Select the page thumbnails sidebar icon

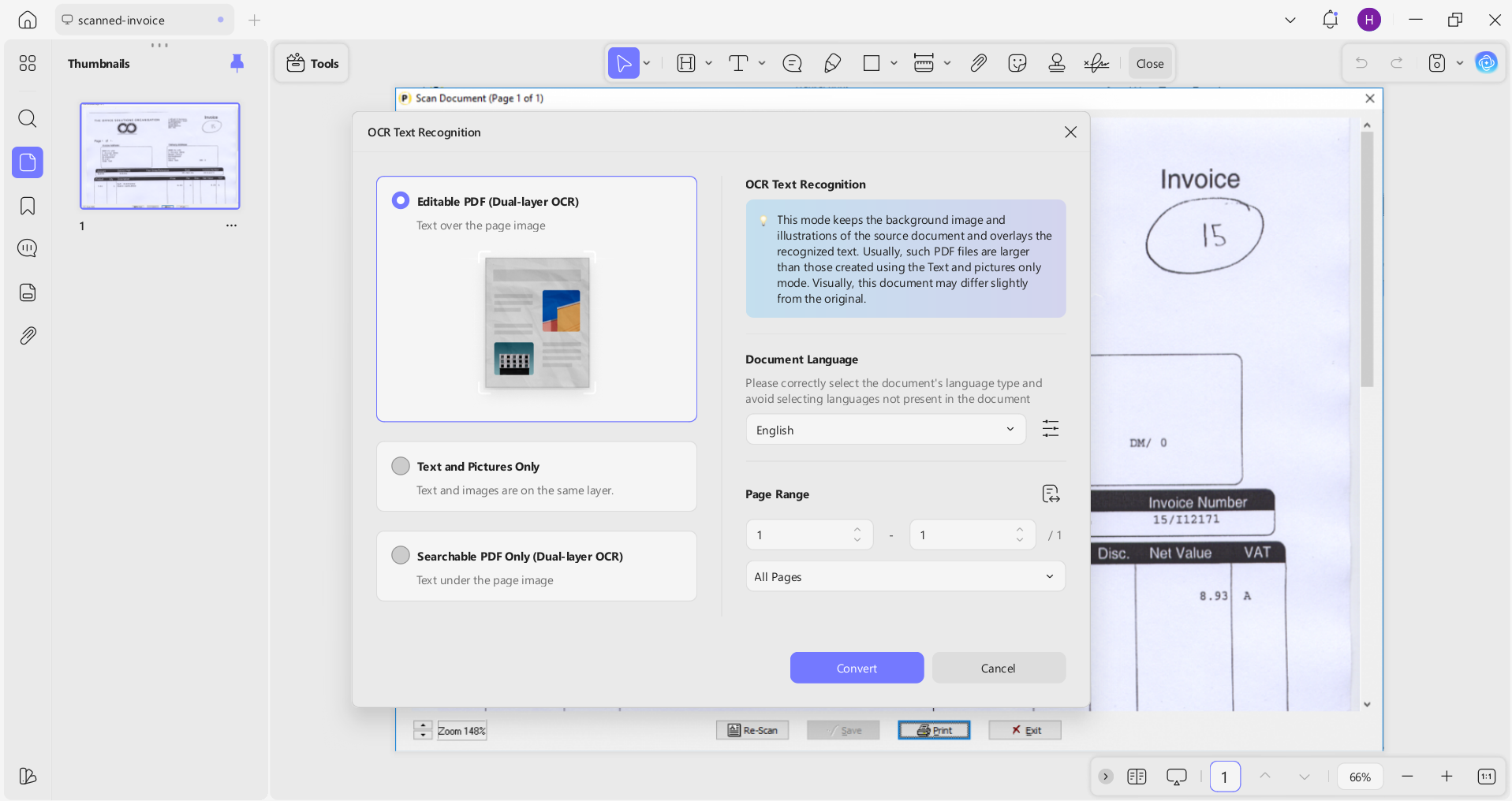28,162
